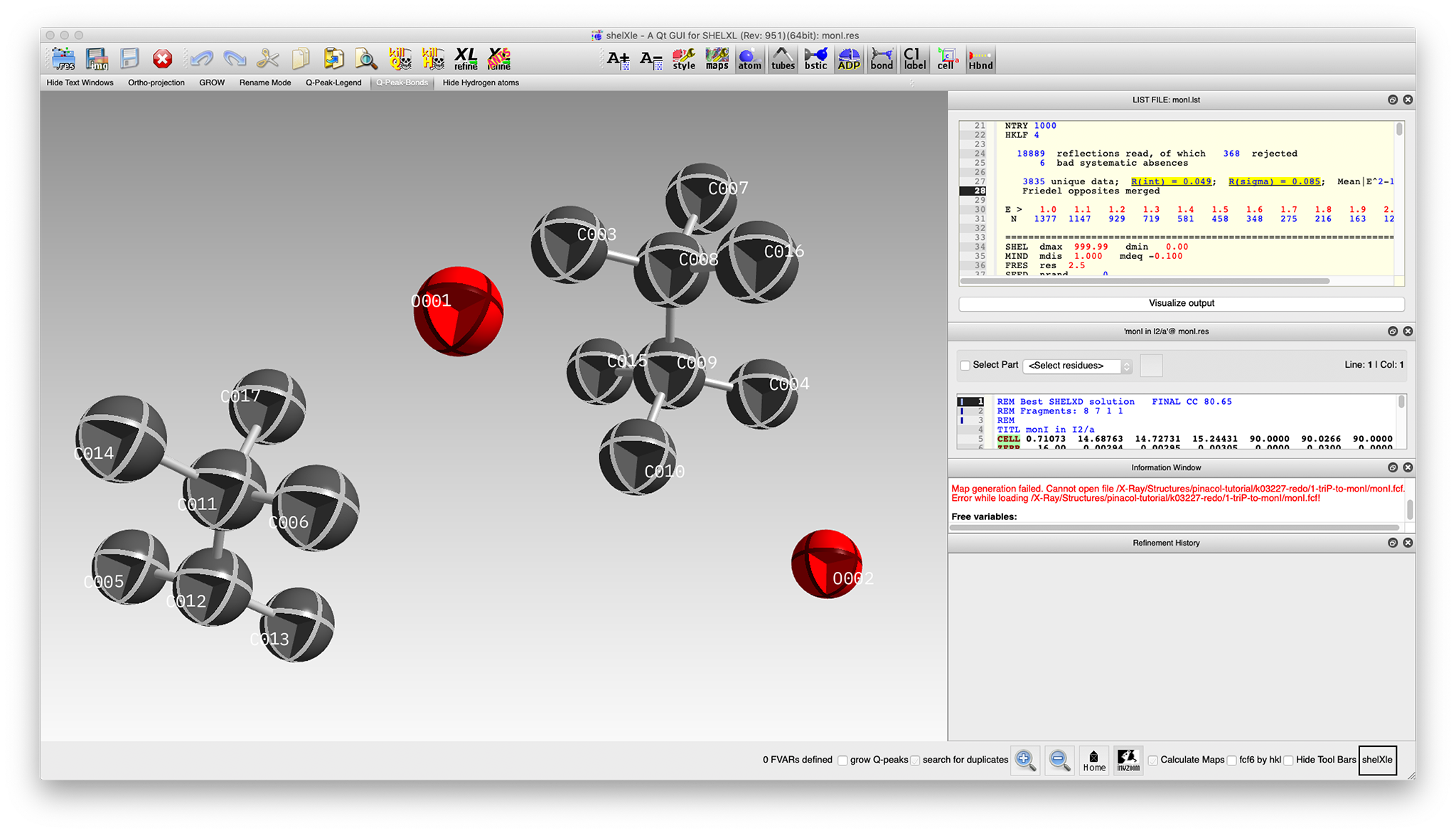
Task: Float the Information Window panel
Action: [x=1392, y=468]
